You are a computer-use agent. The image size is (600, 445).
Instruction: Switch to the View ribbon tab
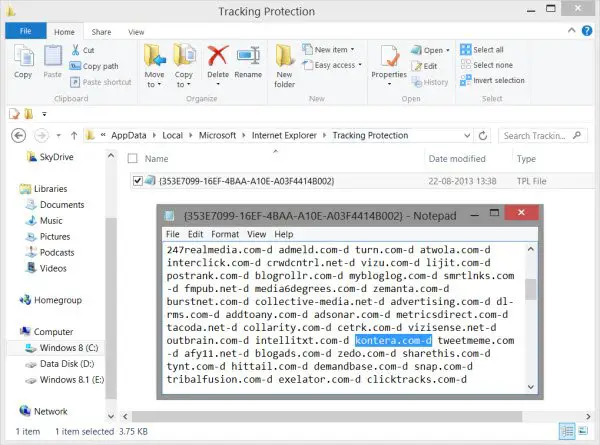(x=136, y=32)
